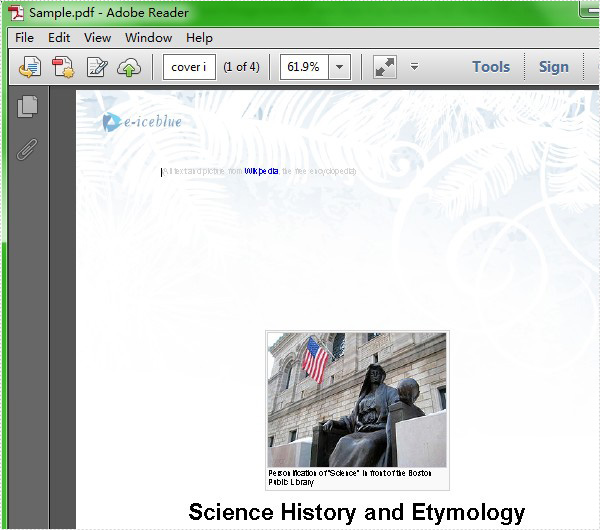Viewport: 600px width, 530px height.
Task: Open the File menu
Action: (24, 38)
